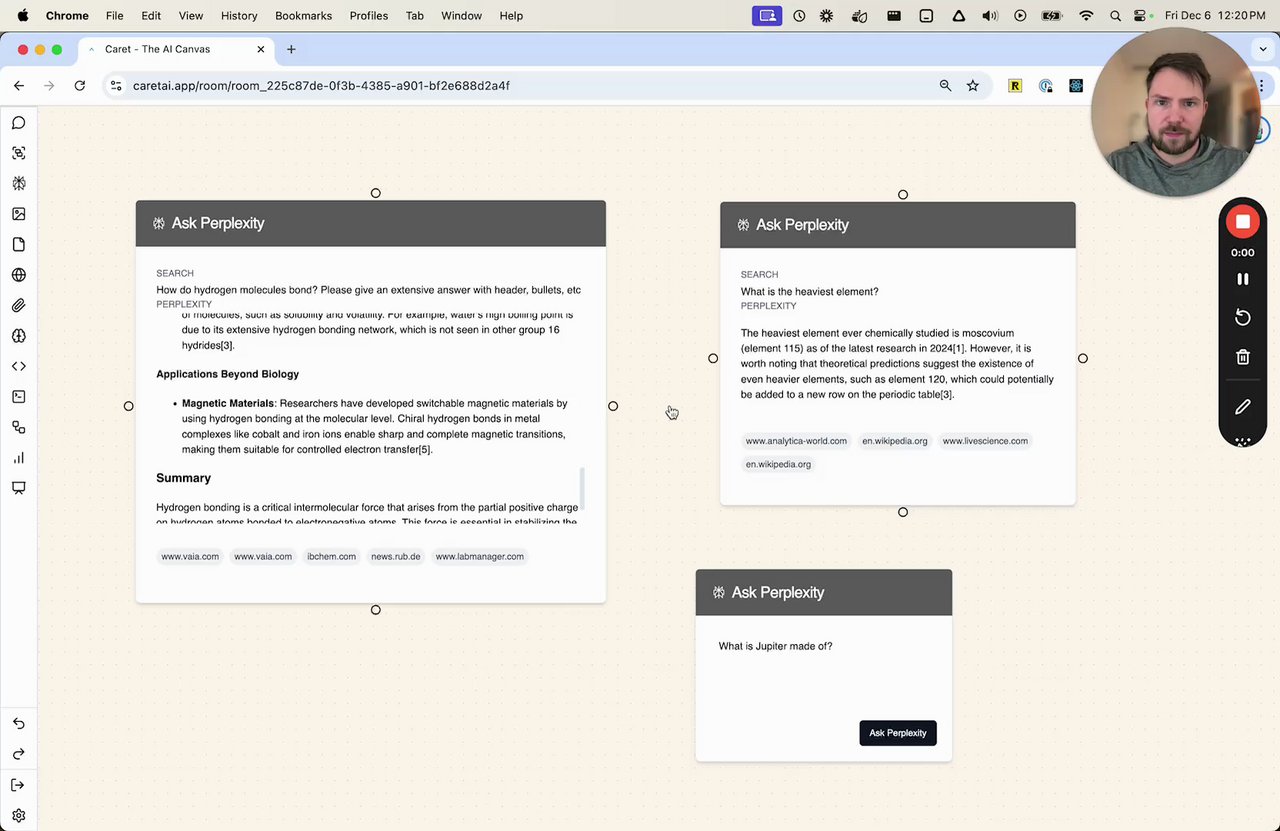1280x831 pixels.
Task: Select the screen capture scan tool
Action: click(18, 153)
